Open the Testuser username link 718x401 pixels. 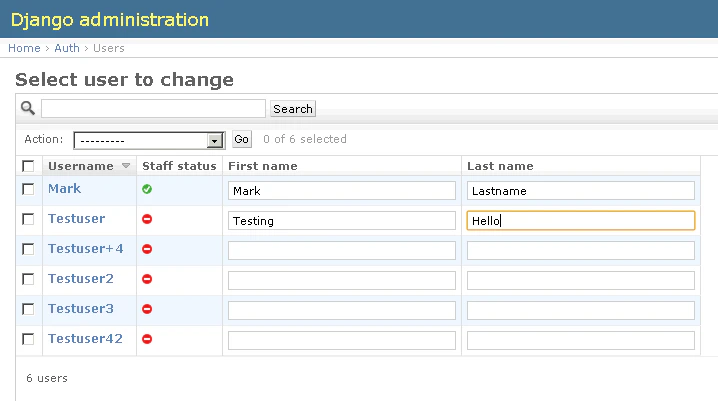pyautogui.click(x=76, y=219)
